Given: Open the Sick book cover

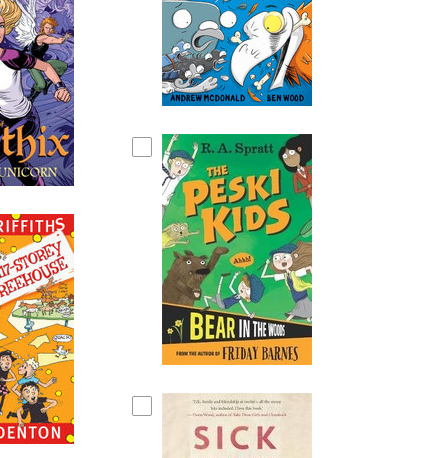Looking at the screenshot, I should (237, 425).
